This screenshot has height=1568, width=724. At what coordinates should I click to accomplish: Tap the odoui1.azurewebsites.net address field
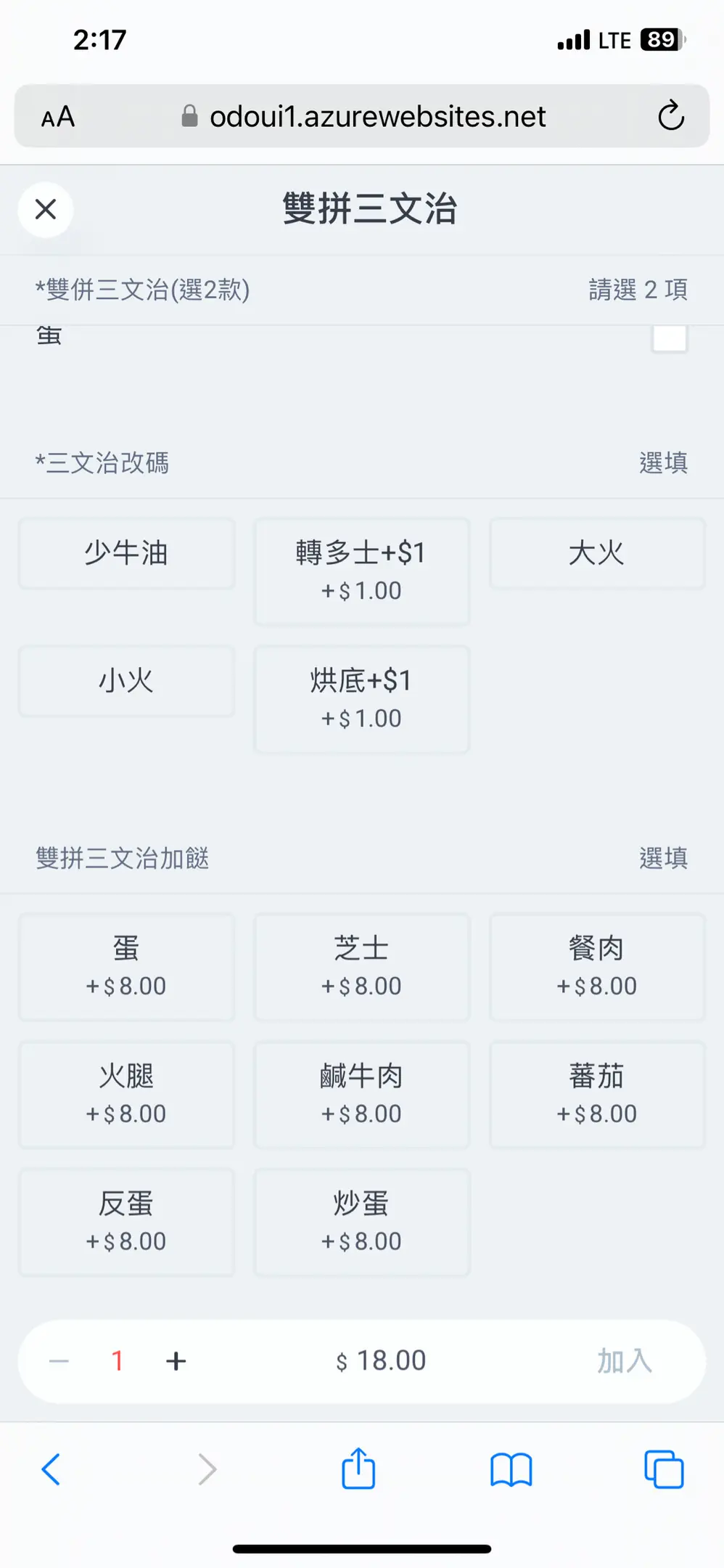377,117
